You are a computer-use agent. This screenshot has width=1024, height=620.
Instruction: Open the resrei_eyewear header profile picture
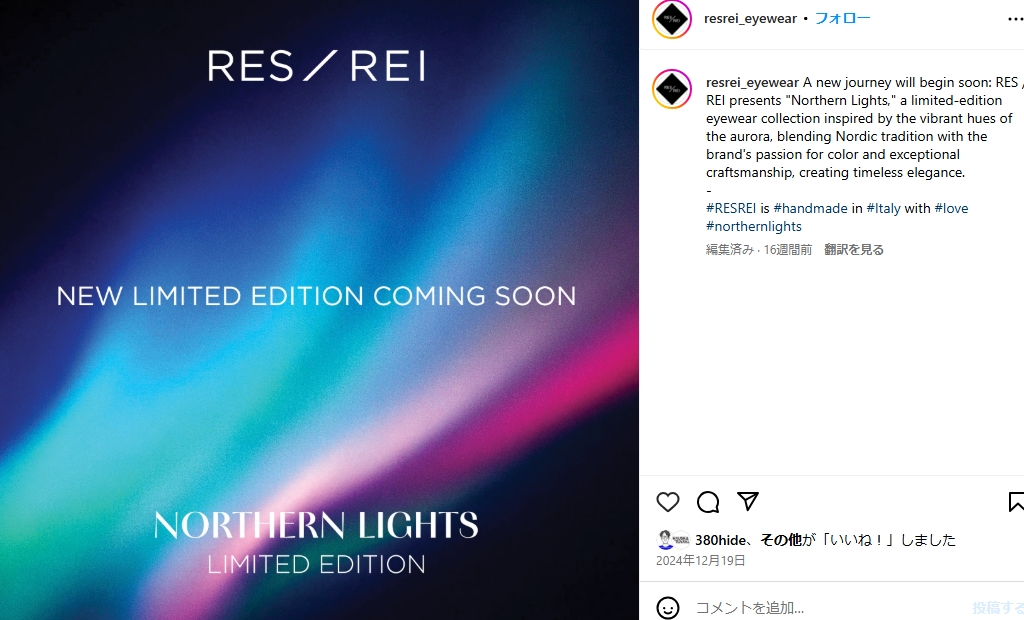pos(672,19)
